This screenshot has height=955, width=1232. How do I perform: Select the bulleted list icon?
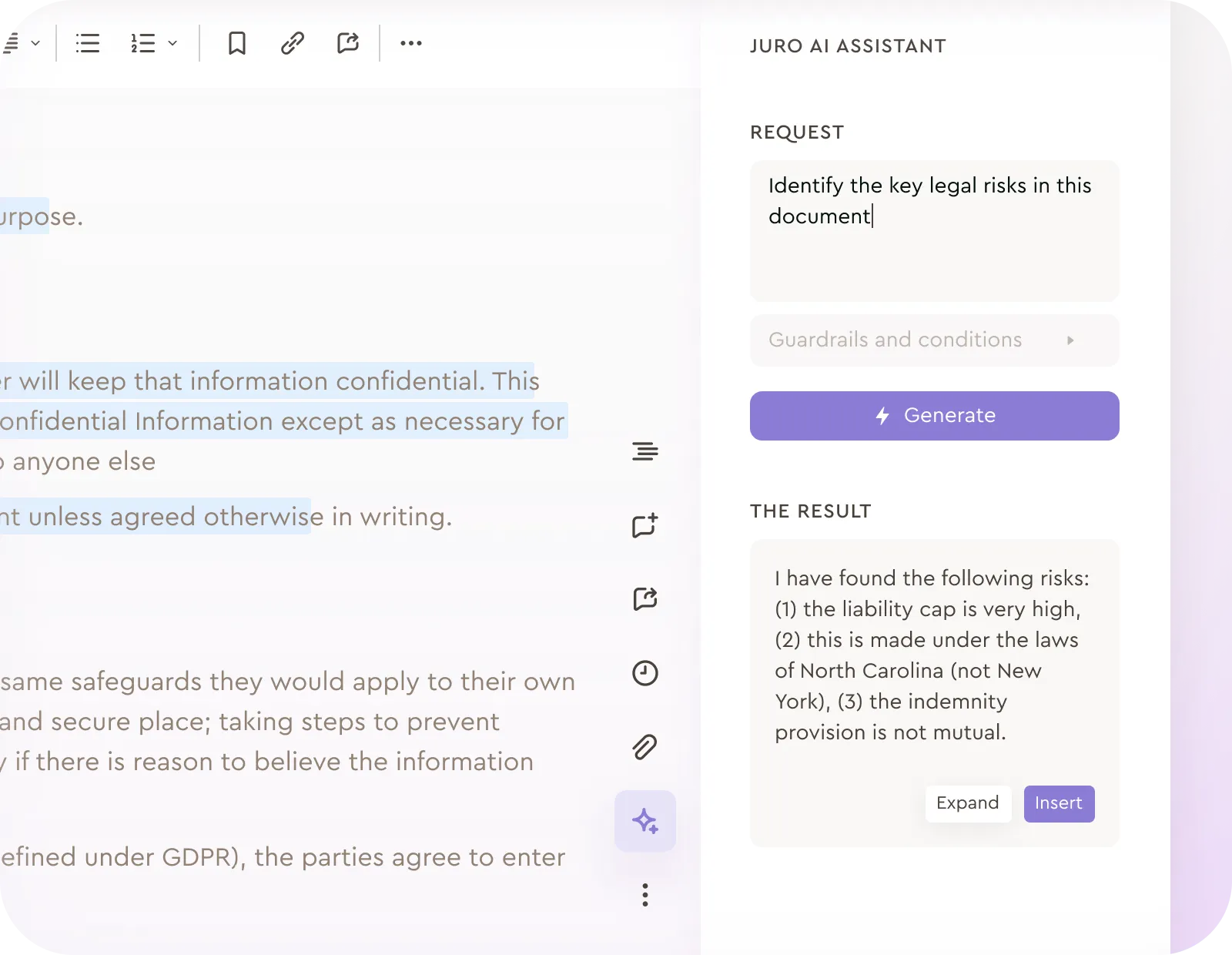(87, 43)
